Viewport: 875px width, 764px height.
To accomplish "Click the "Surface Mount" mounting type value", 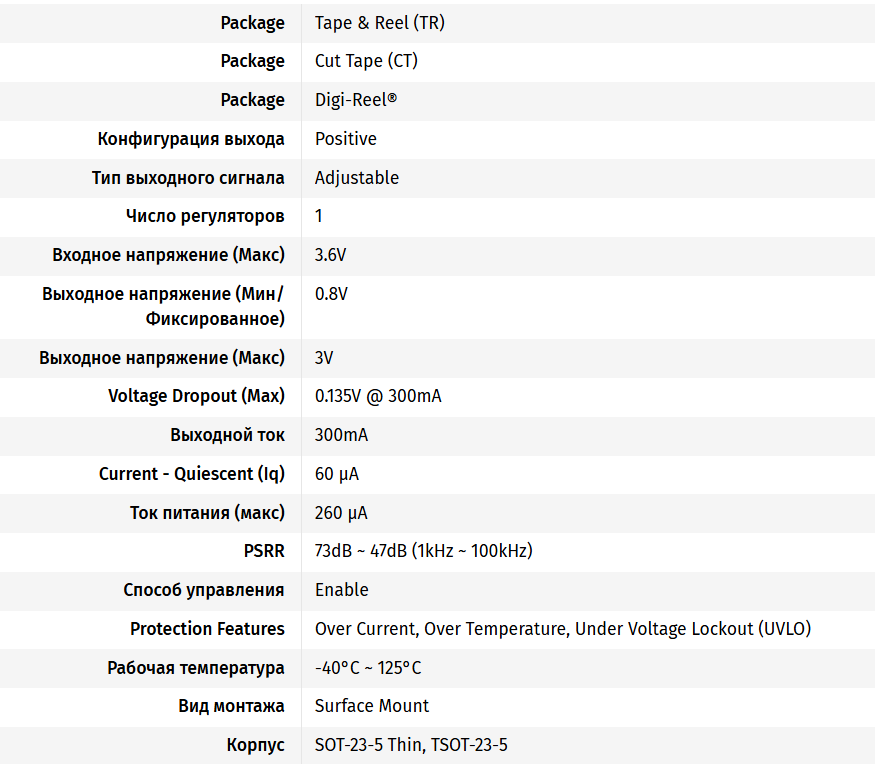I will click(x=371, y=706).
